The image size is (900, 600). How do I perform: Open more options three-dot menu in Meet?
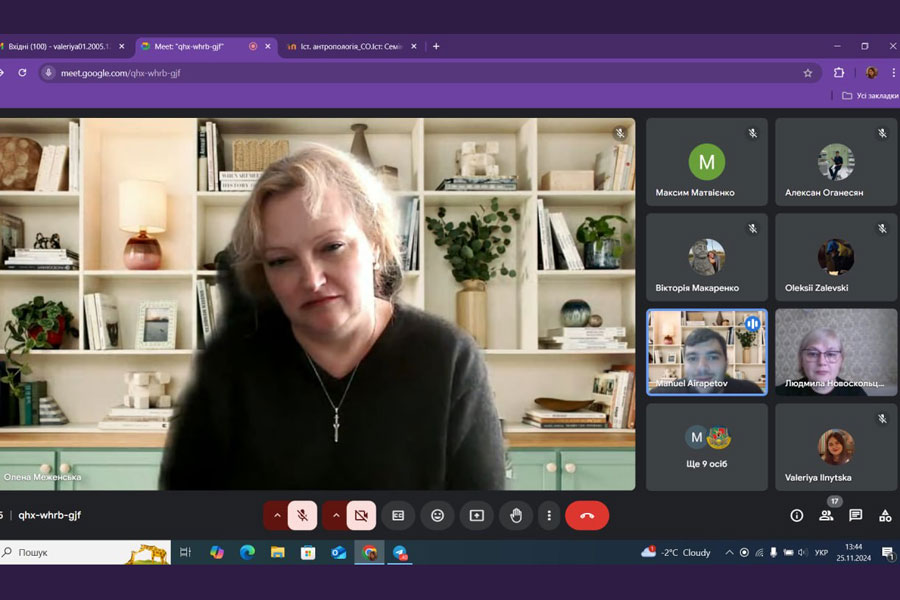[549, 516]
